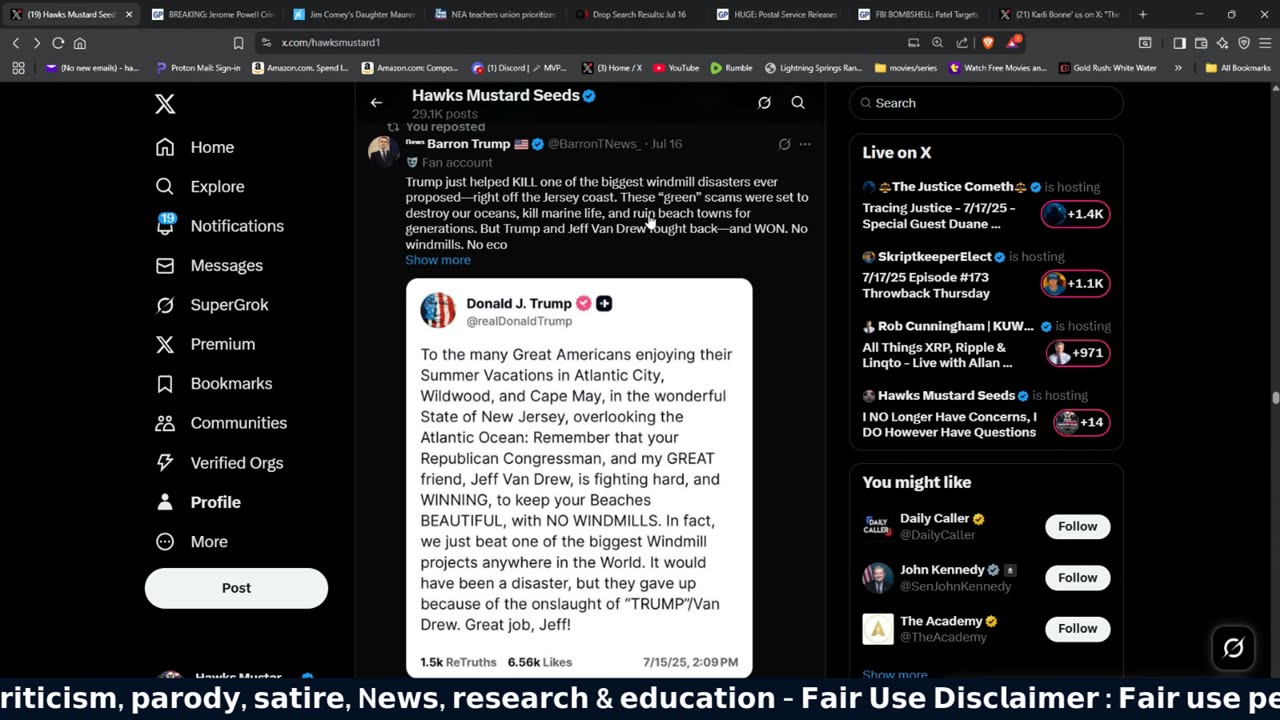Image resolution: width=1280 pixels, height=720 pixels.
Task: Open Premium in X sidebar
Action: 205,344
